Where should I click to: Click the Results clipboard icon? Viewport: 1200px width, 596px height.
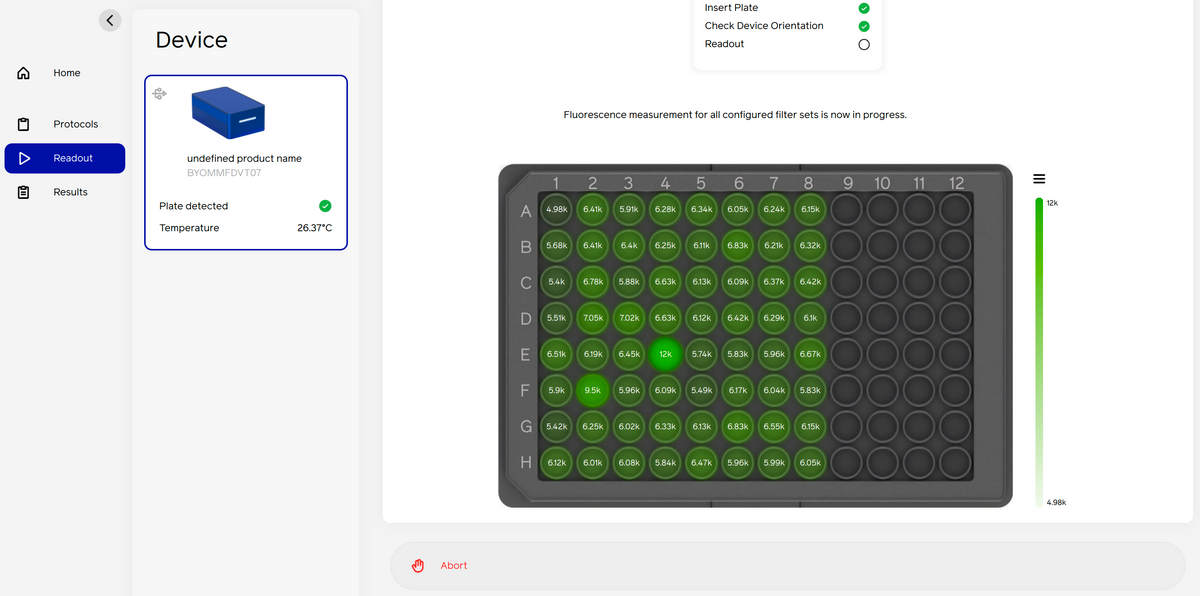pos(24,192)
